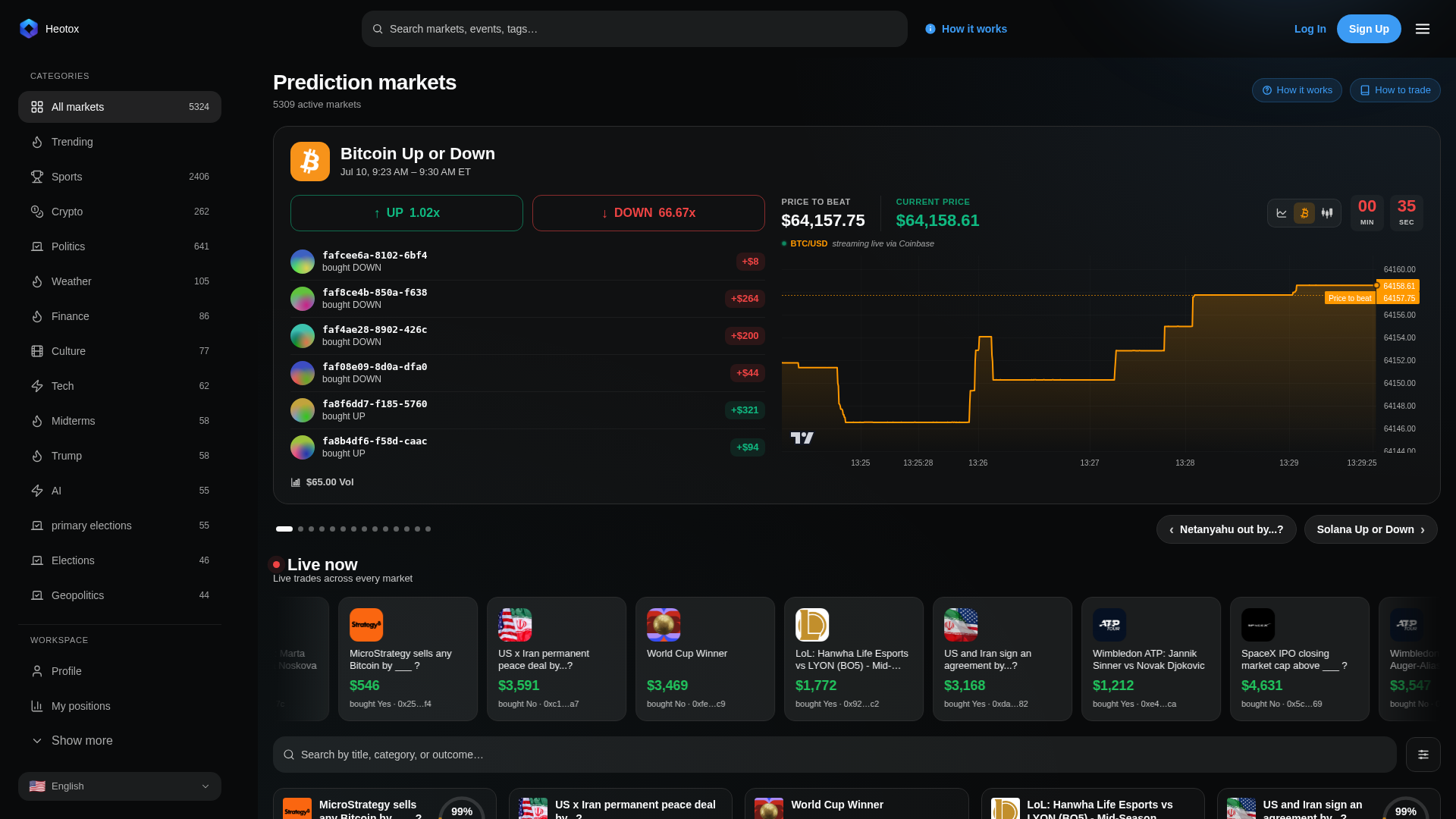
Task: Click the info icon beside How it works
Action: 930,29
